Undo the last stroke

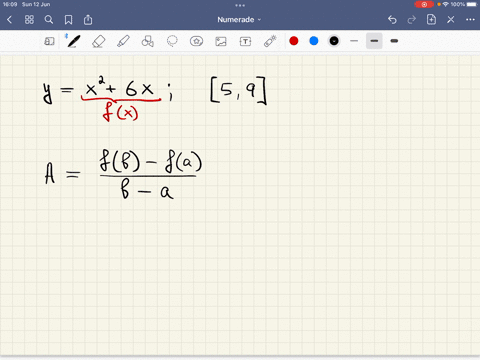point(392,20)
